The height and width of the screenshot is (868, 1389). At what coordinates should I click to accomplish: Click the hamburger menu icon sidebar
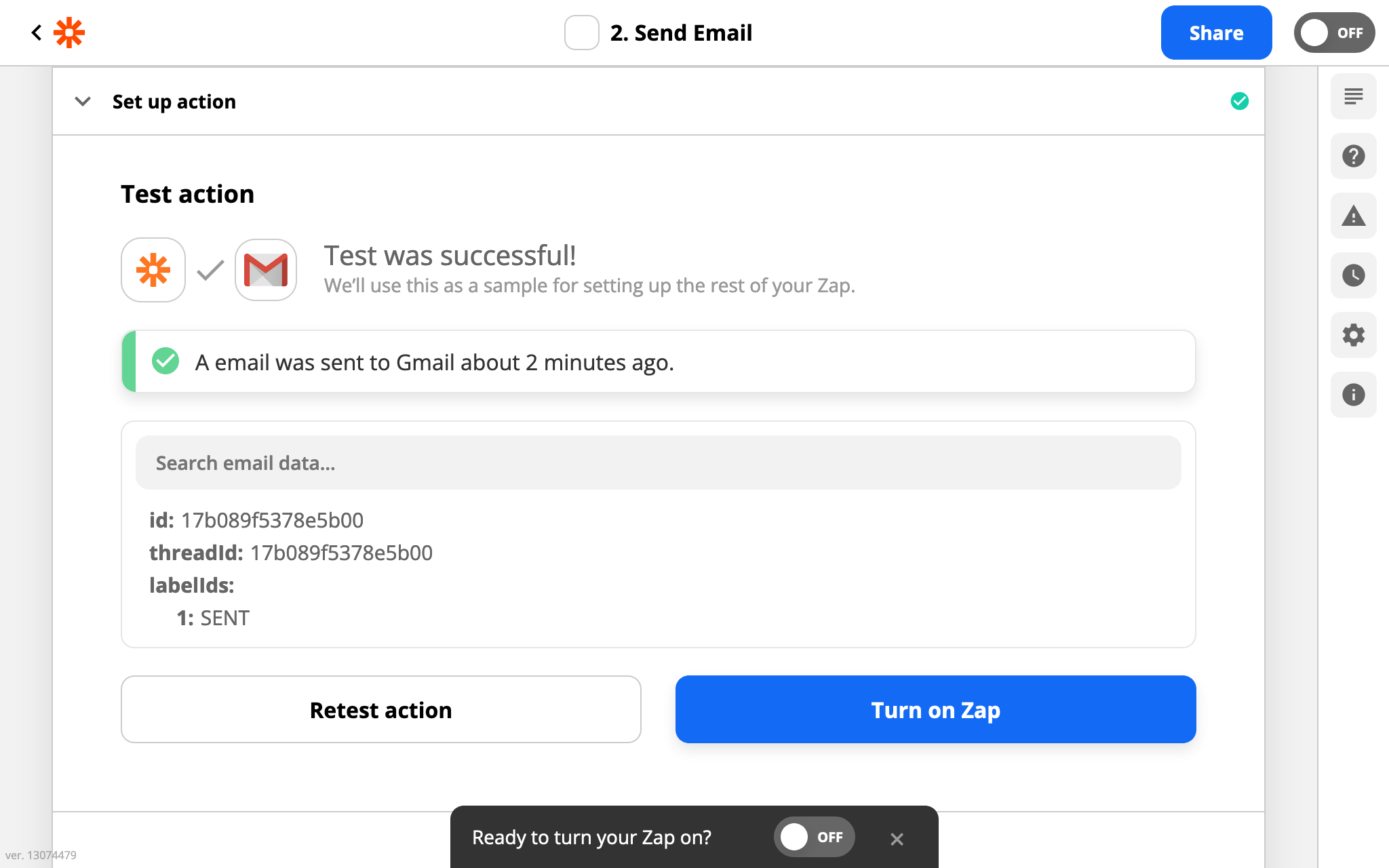tap(1354, 94)
